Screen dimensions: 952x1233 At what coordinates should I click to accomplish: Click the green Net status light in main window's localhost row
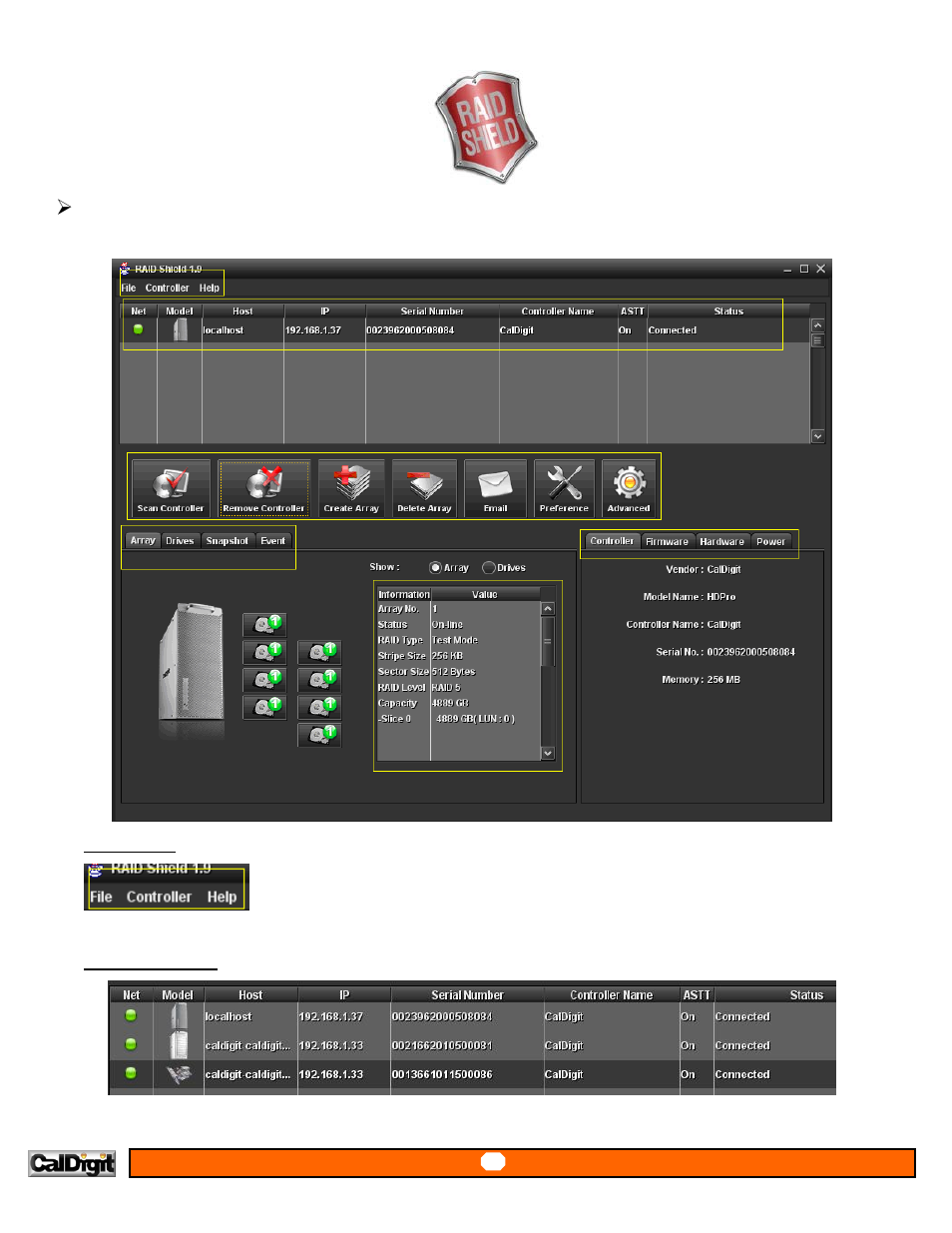[x=139, y=329]
